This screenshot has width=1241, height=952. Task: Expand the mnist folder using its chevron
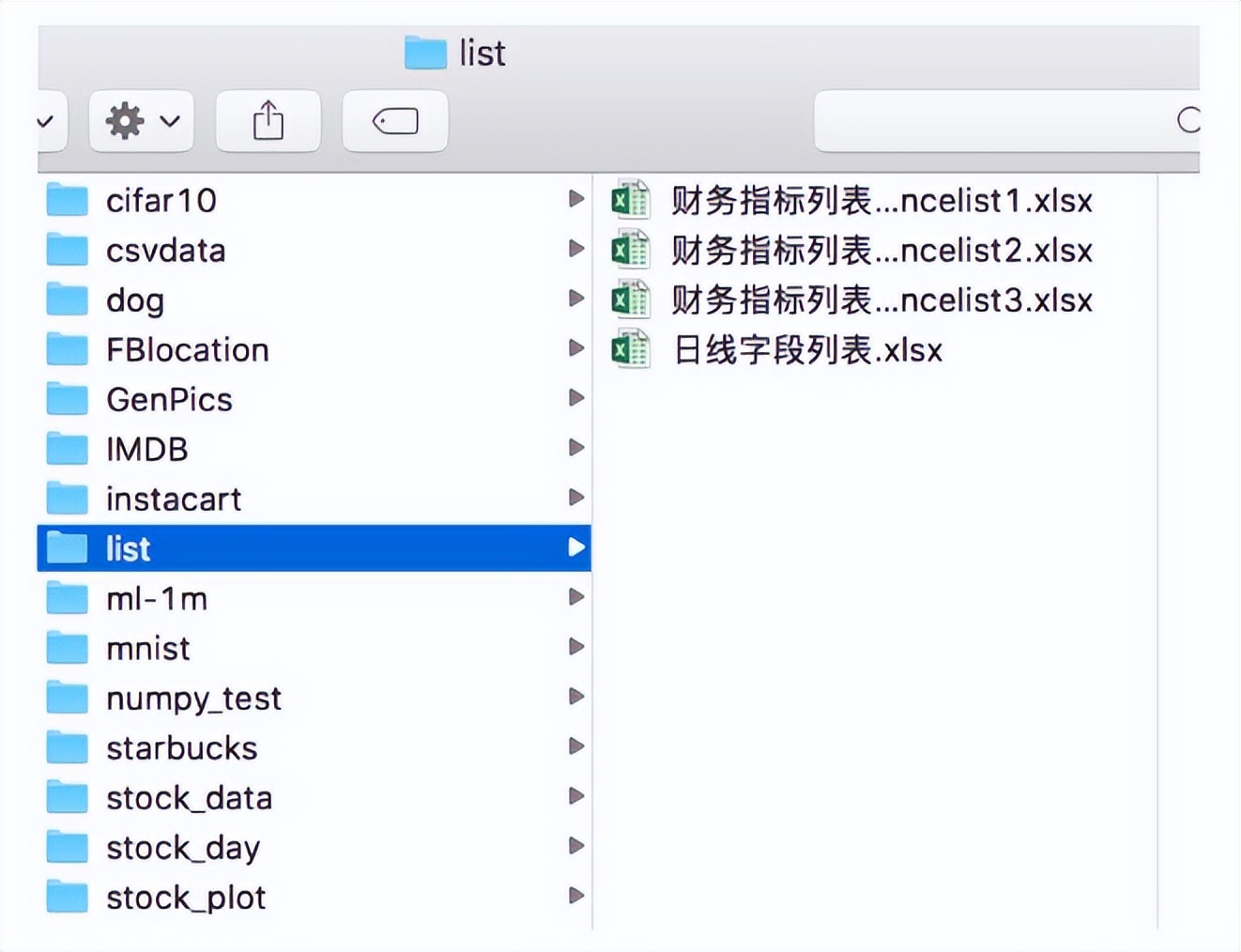(576, 648)
